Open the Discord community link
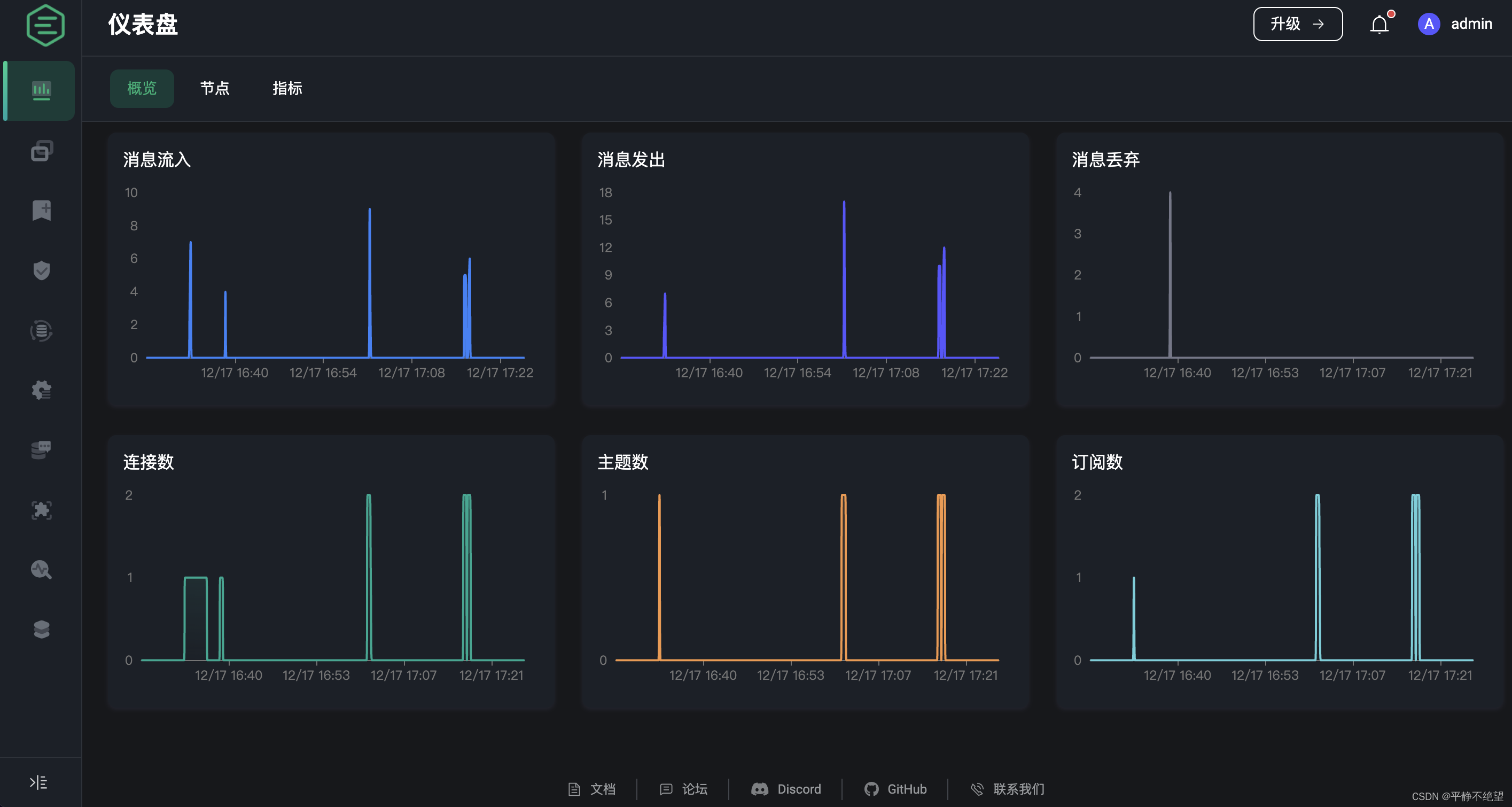 click(x=786, y=789)
